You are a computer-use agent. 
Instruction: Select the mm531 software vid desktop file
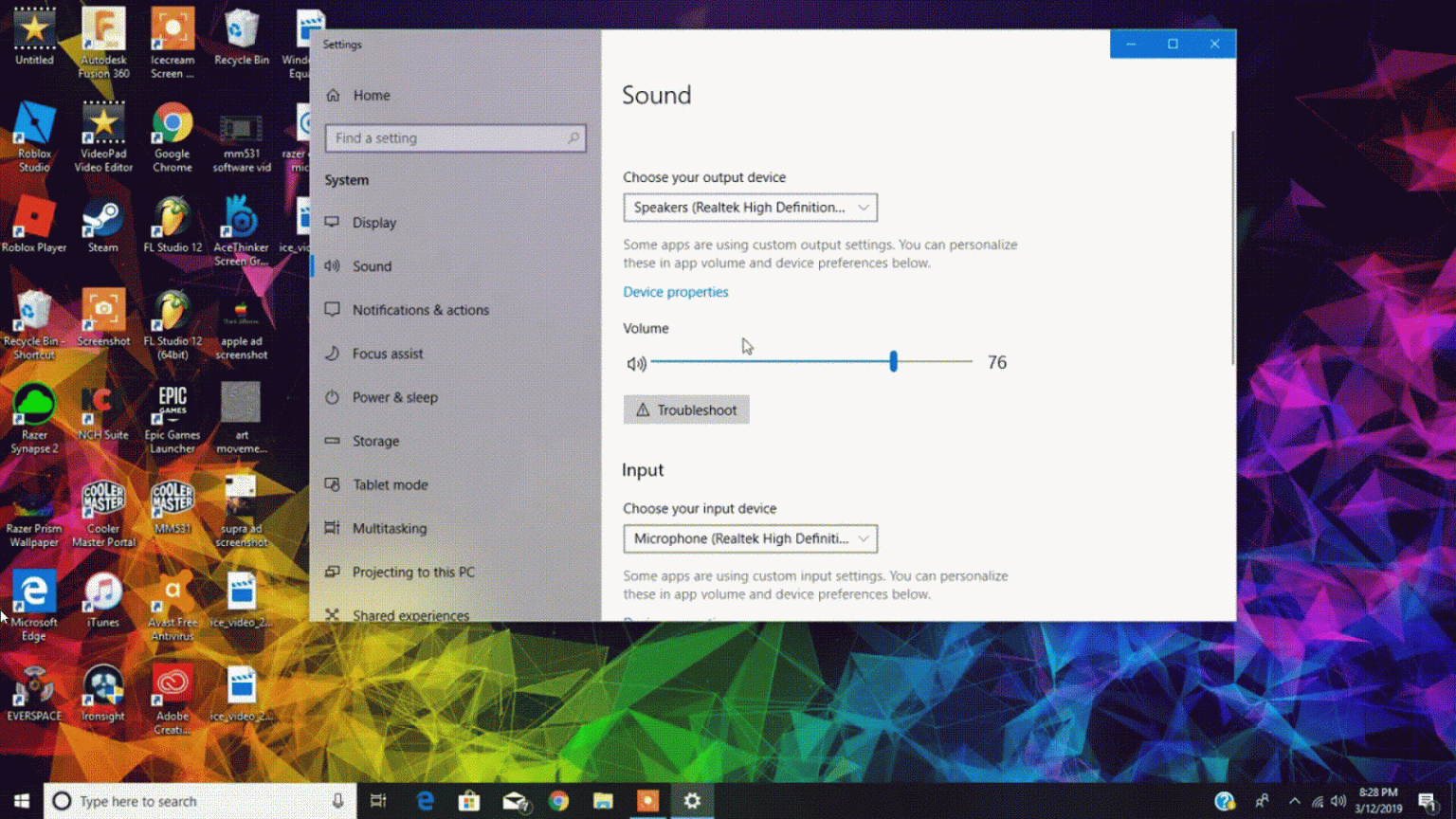pos(242,142)
